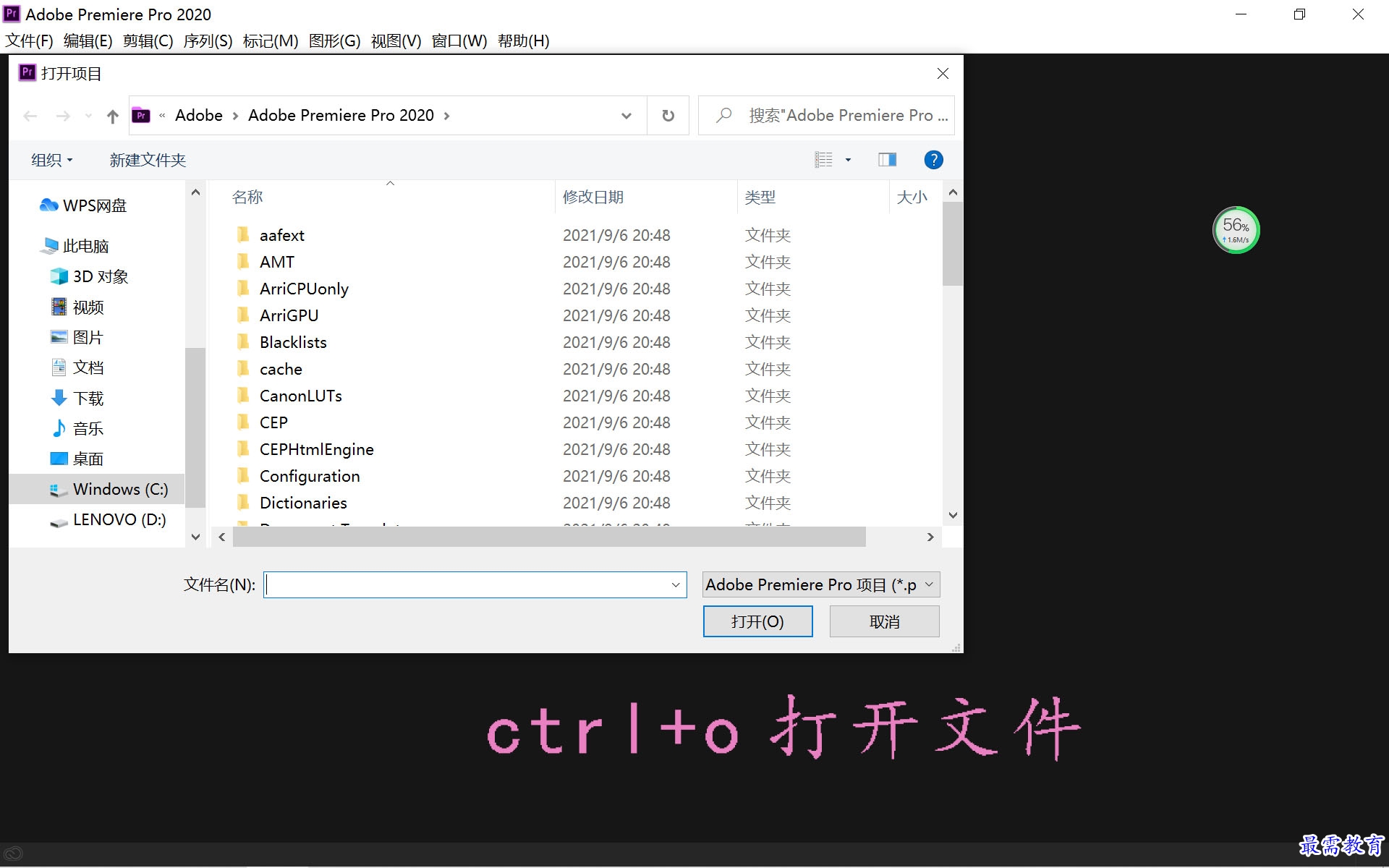Expand chevron after Adobe Premiere Pro 2020
Image resolution: width=1389 pixels, height=868 pixels.
(446, 116)
